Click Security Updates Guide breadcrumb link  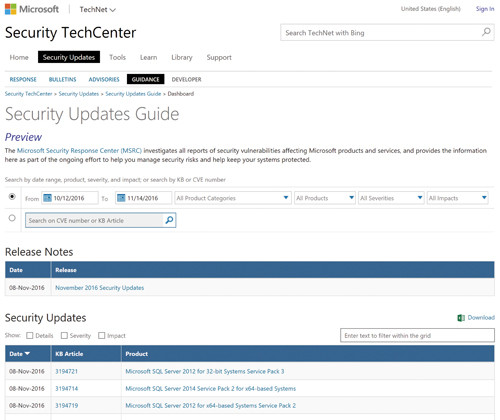pos(133,94)
